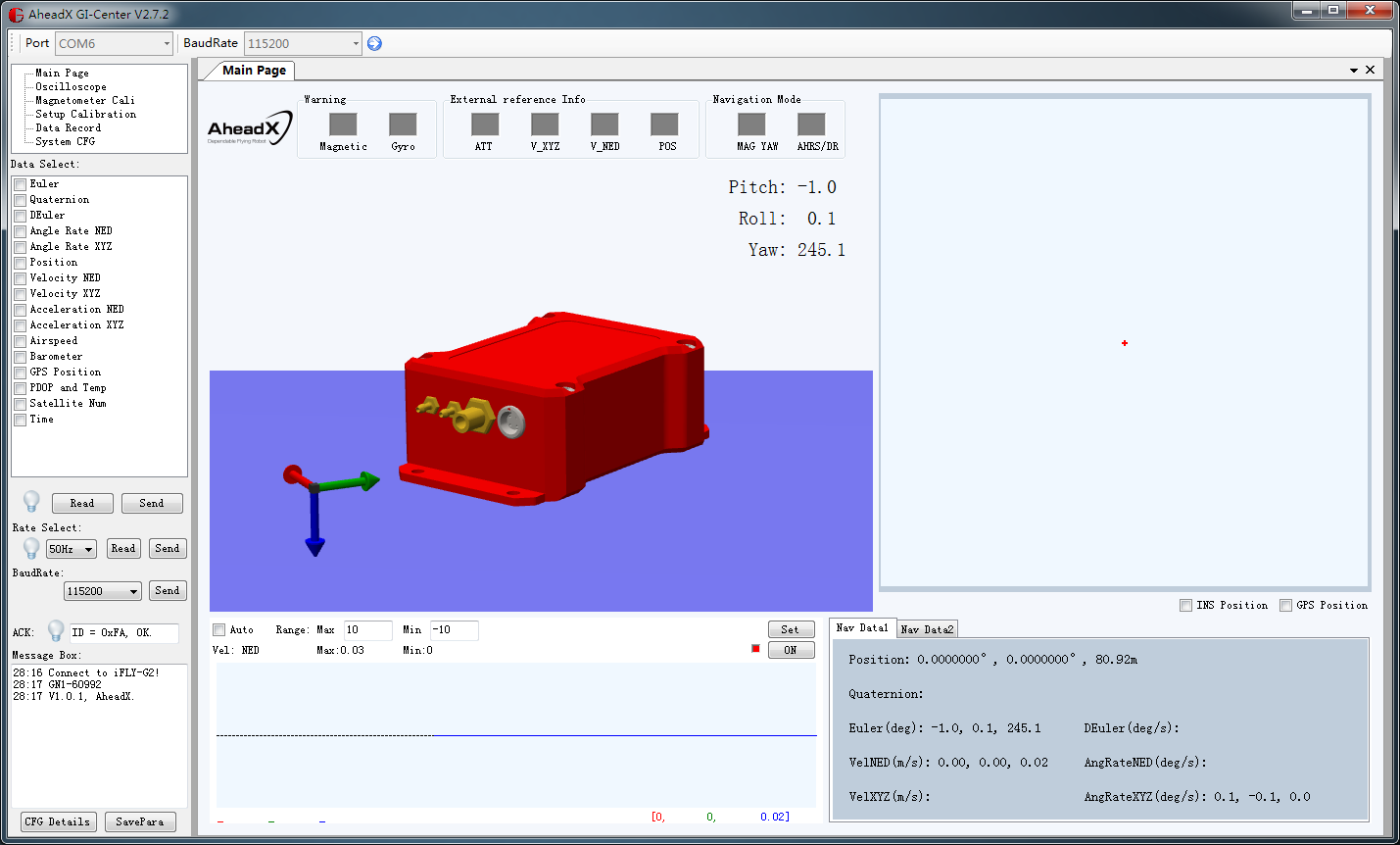This screenshot has height=845, width=1400.
Task: Click Send button under Data Select
Action: 152,504
